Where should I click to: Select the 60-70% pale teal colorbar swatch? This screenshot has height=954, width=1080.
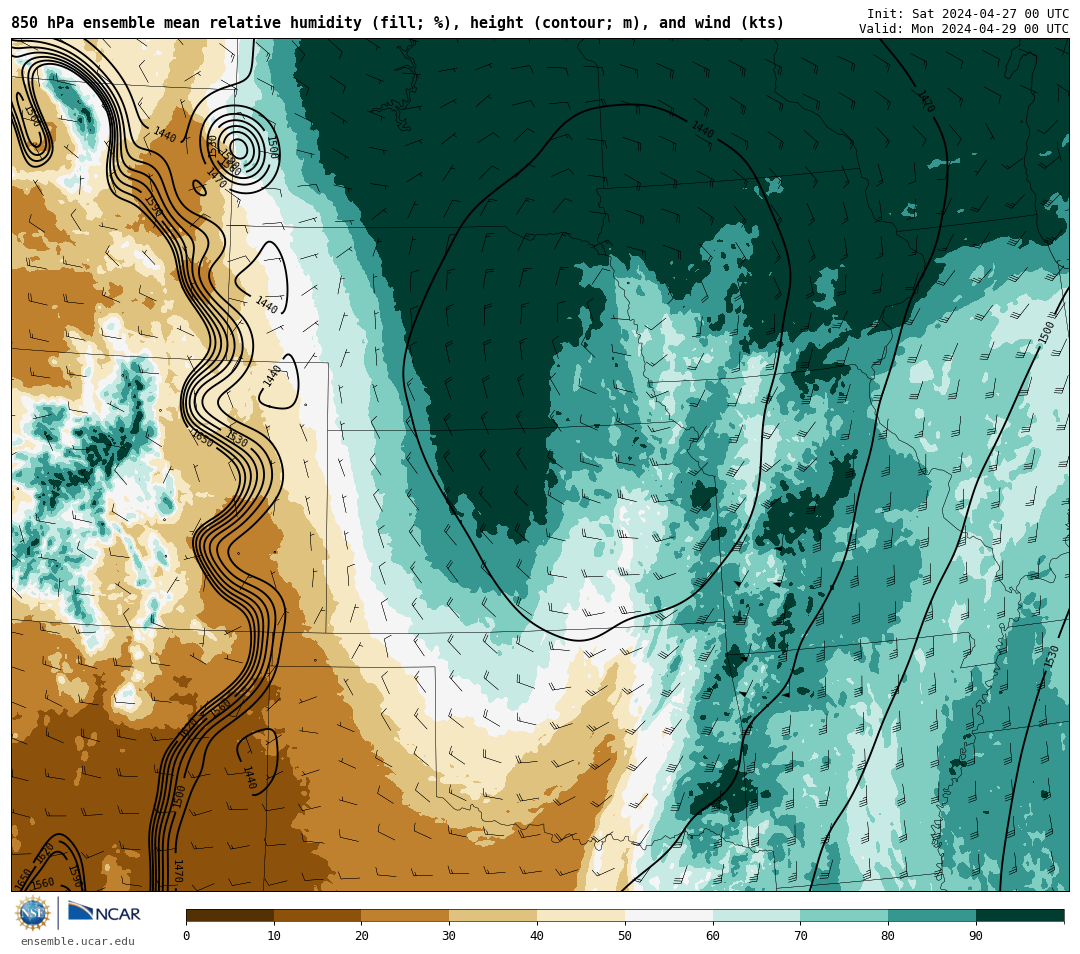point(756,915)
